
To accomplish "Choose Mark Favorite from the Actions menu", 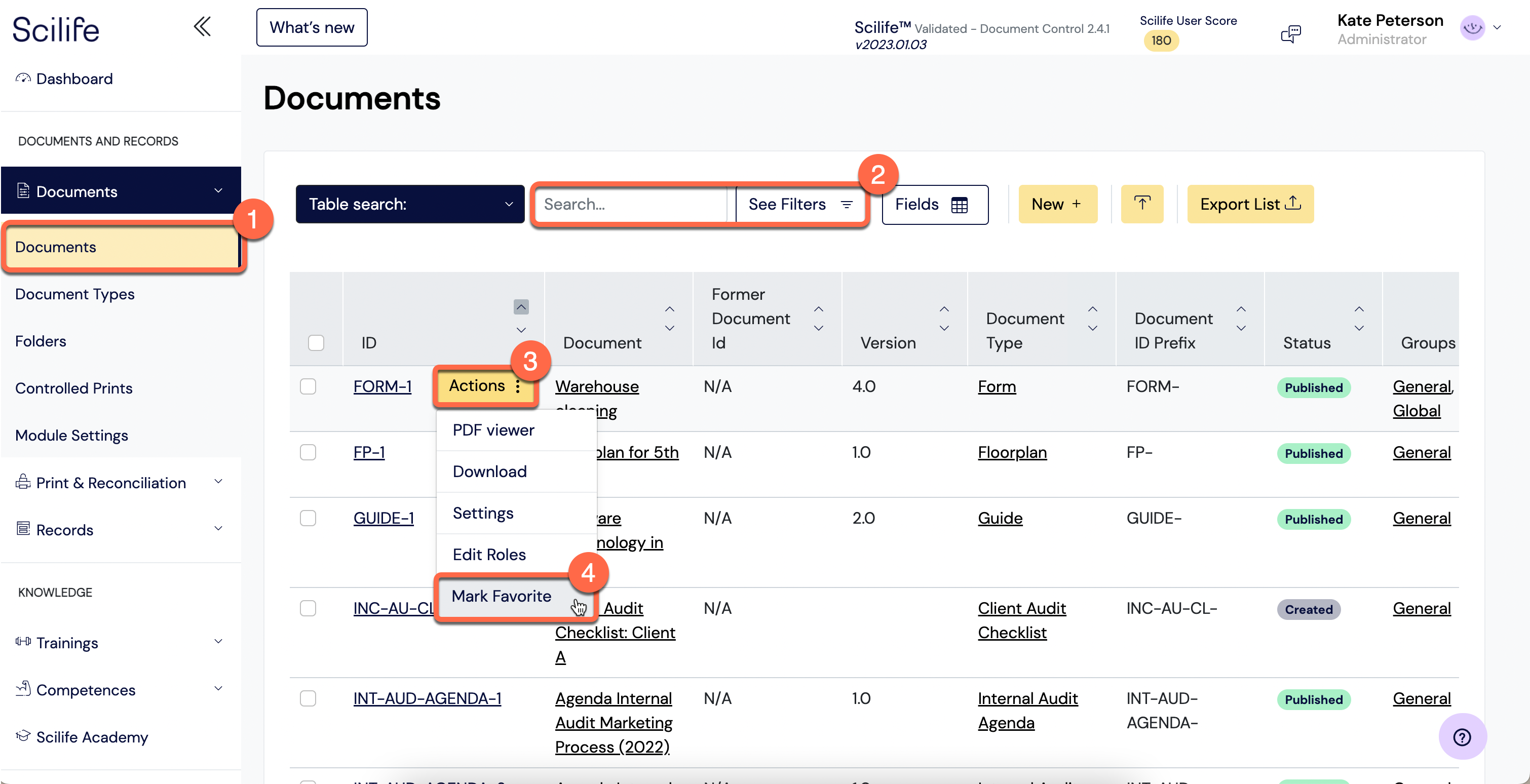I will pos(502,596).
